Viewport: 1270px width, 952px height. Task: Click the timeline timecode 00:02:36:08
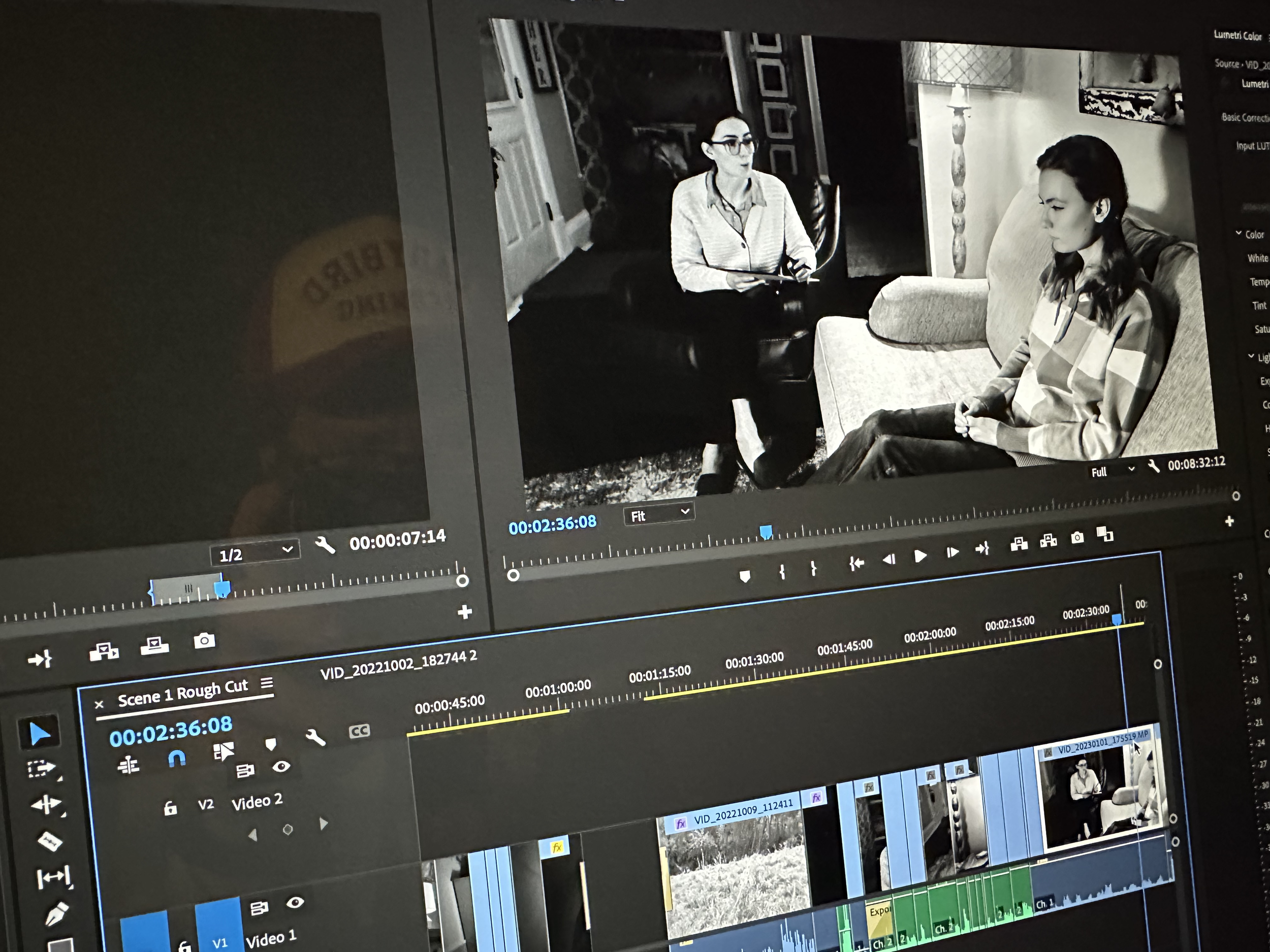171,731
